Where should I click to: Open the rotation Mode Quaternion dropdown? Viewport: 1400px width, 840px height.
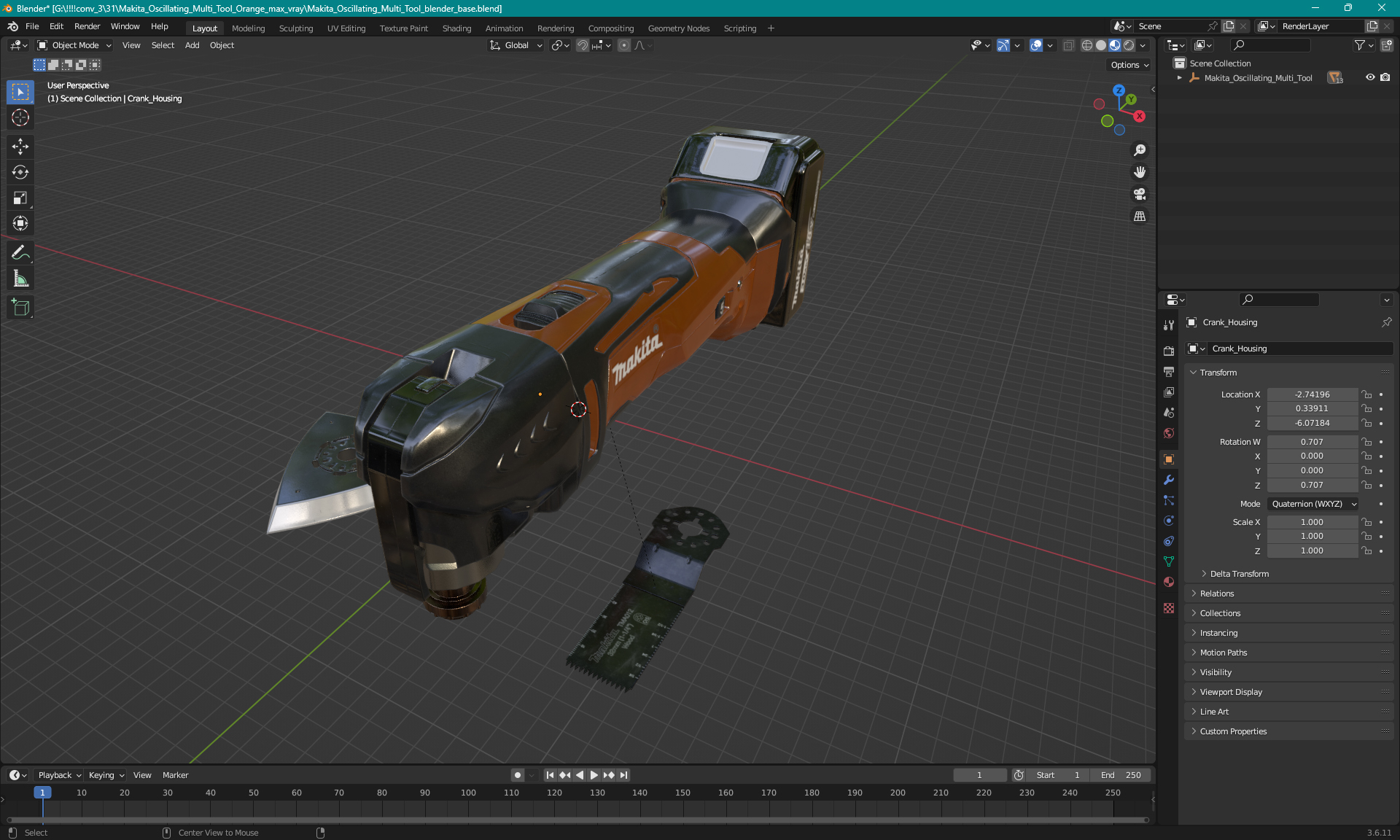pyautogui.click(x=1312, y=504)
